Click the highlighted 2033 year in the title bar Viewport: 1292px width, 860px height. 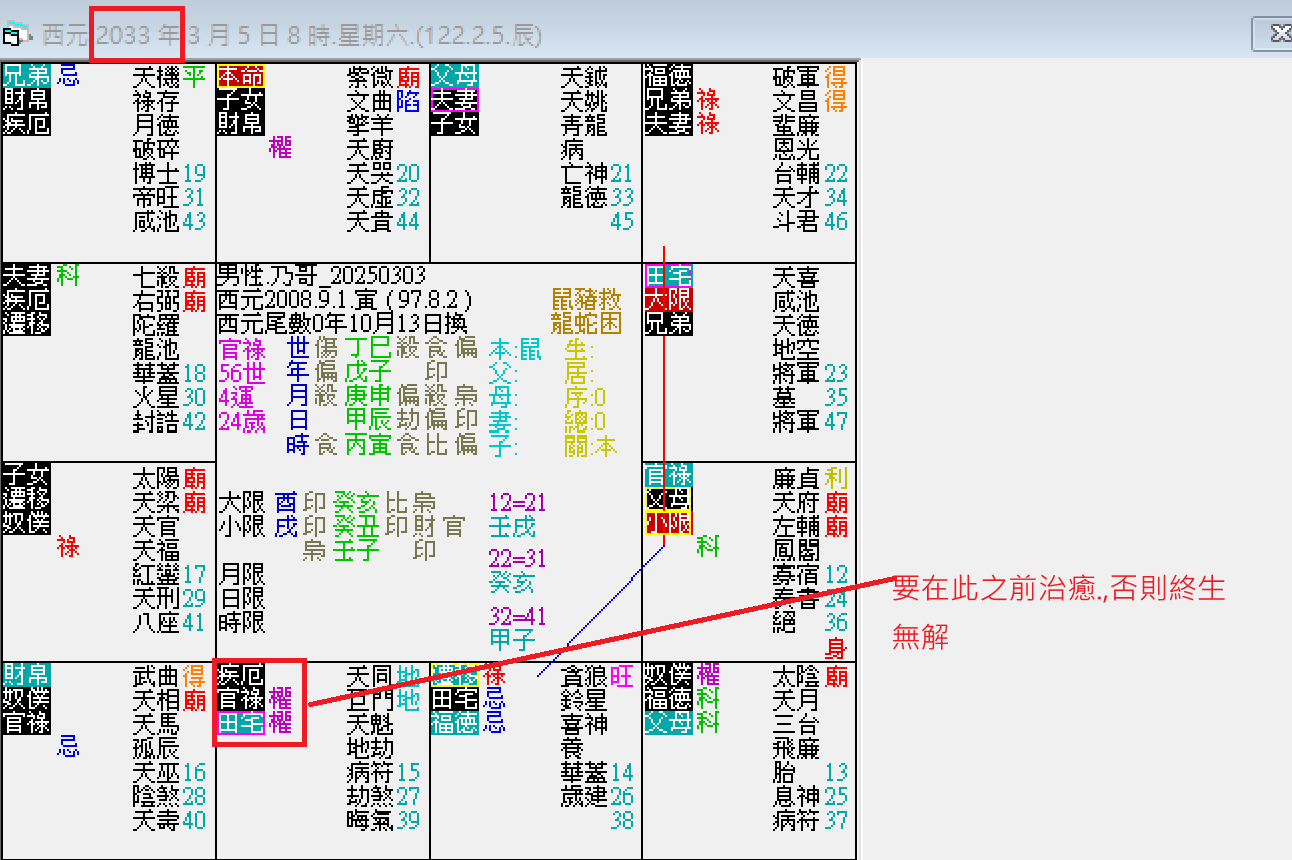(120, 33)
